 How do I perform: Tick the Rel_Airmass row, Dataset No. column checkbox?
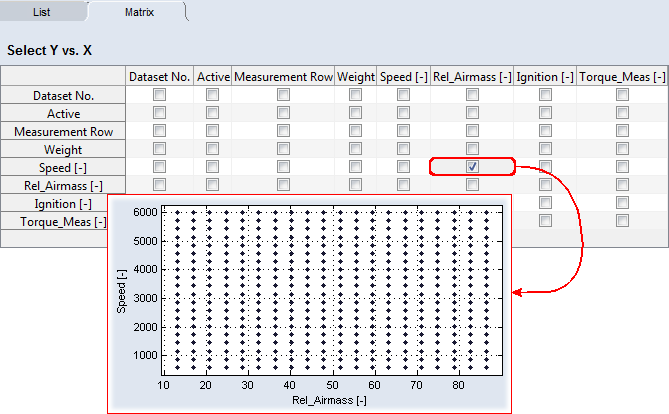tap(159, 185)
